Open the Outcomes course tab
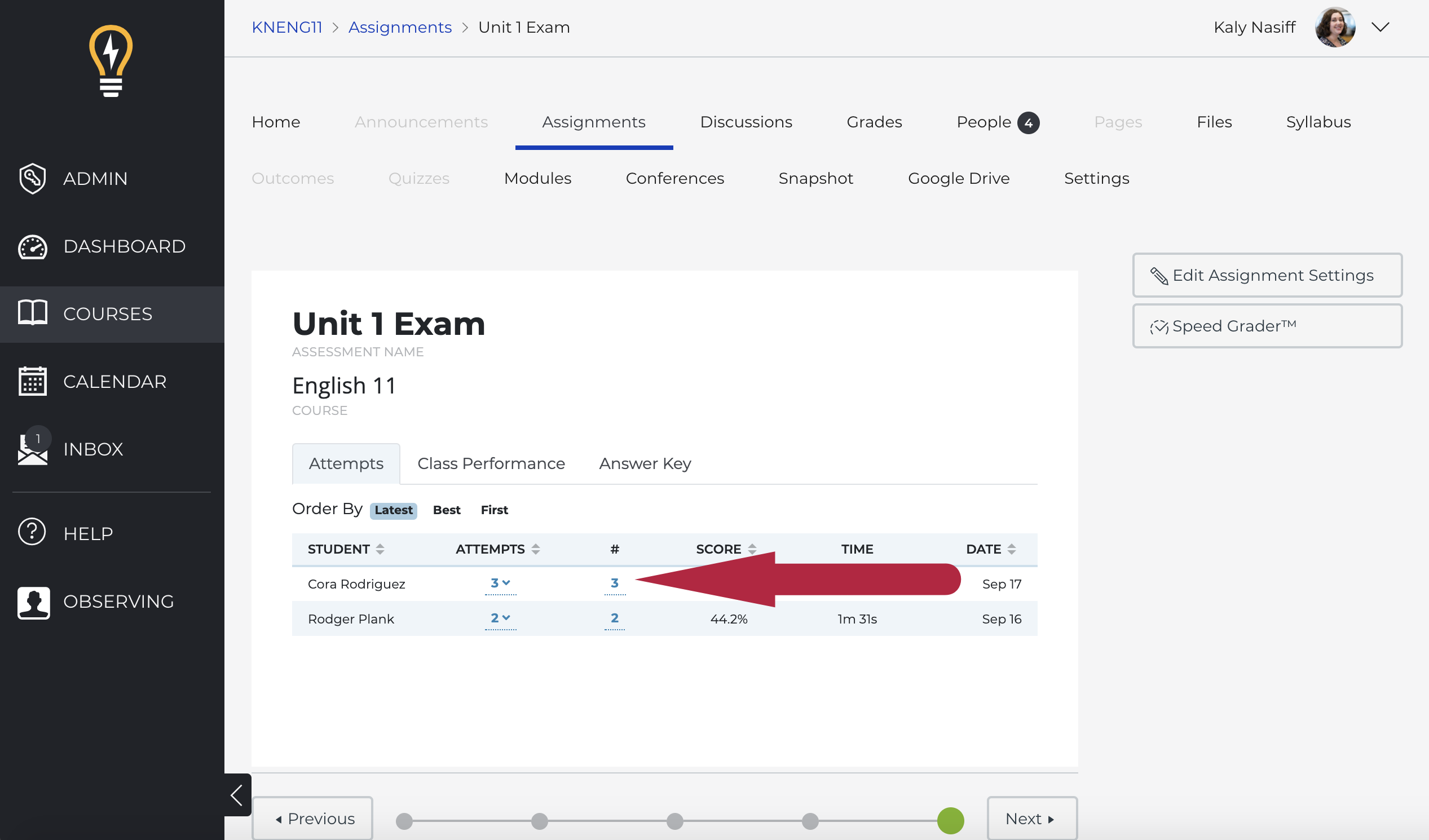The height and width of the screenshot is (840, 1429). 293,178
